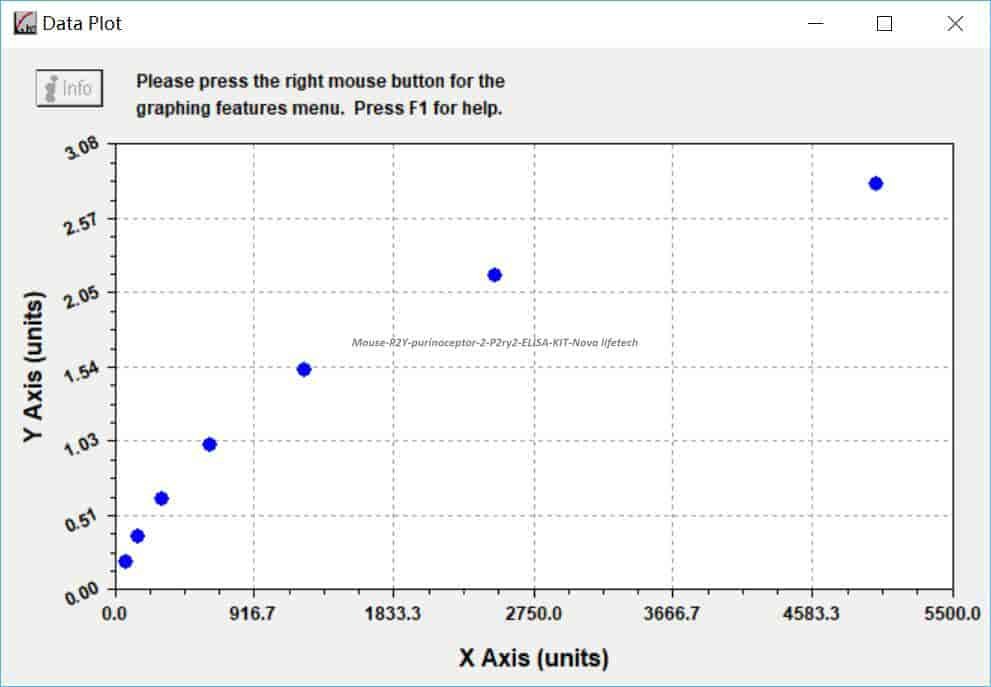Screen dimensions: 991x687
Task: Click the X axis label 4583.3
Action: pyautogui.click(x=812, y=614)
